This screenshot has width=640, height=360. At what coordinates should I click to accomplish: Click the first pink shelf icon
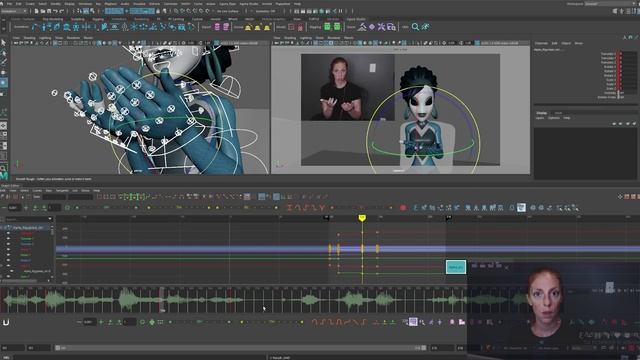(217, 27)
